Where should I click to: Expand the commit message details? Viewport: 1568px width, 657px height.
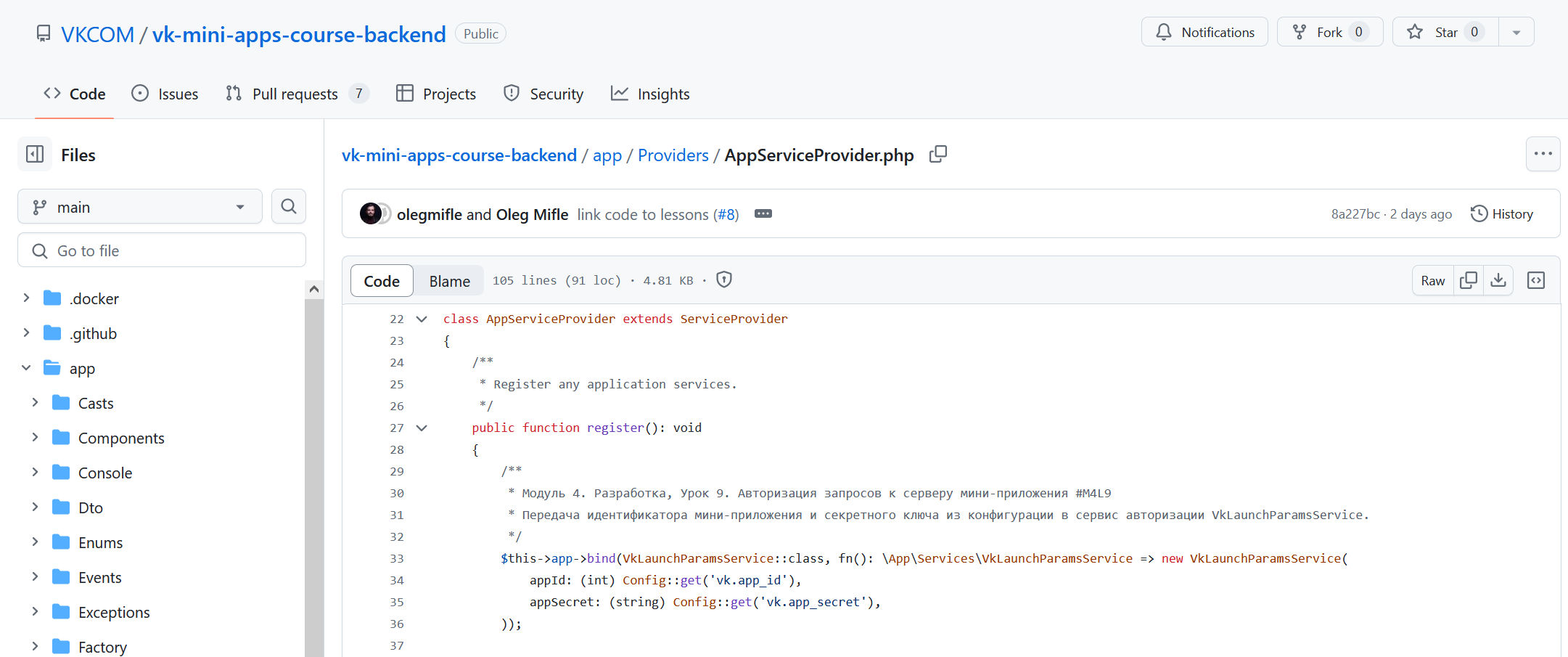[x=763, y=214]
